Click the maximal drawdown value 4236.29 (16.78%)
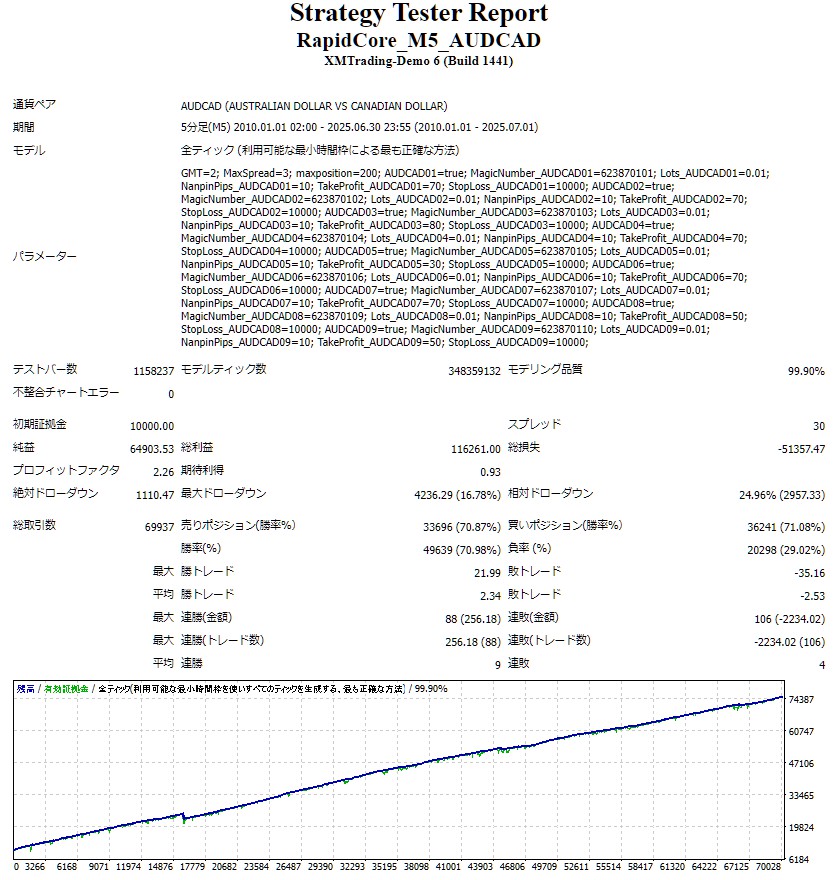The height and width of the screenshot is (880, 836). click(x=457, y=495)
